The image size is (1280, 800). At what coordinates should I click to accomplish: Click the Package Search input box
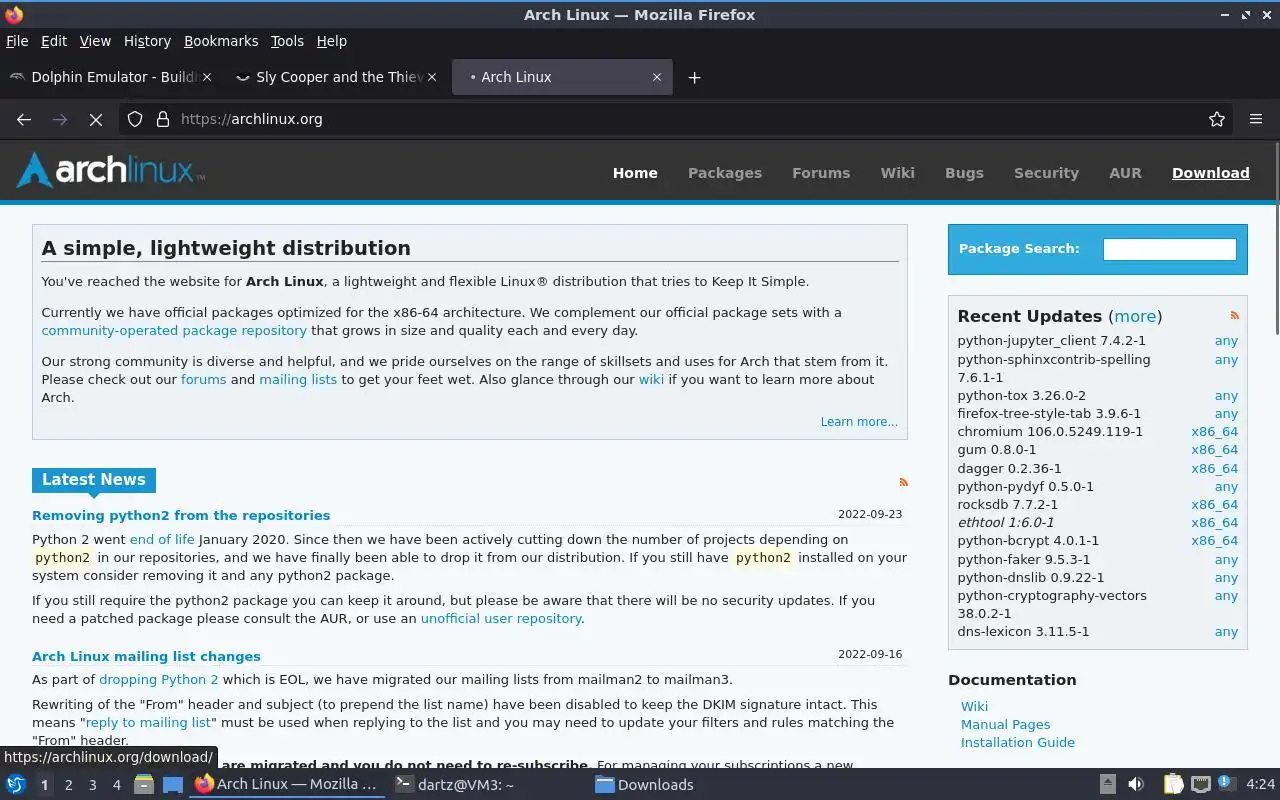pos(1169,249)
